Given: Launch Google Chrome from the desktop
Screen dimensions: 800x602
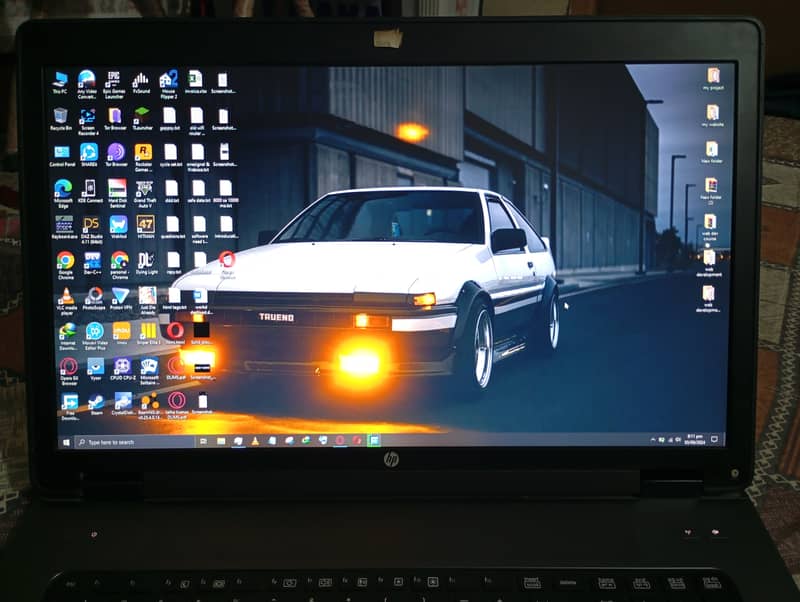Looking at the screenshot, I should 65,260.
